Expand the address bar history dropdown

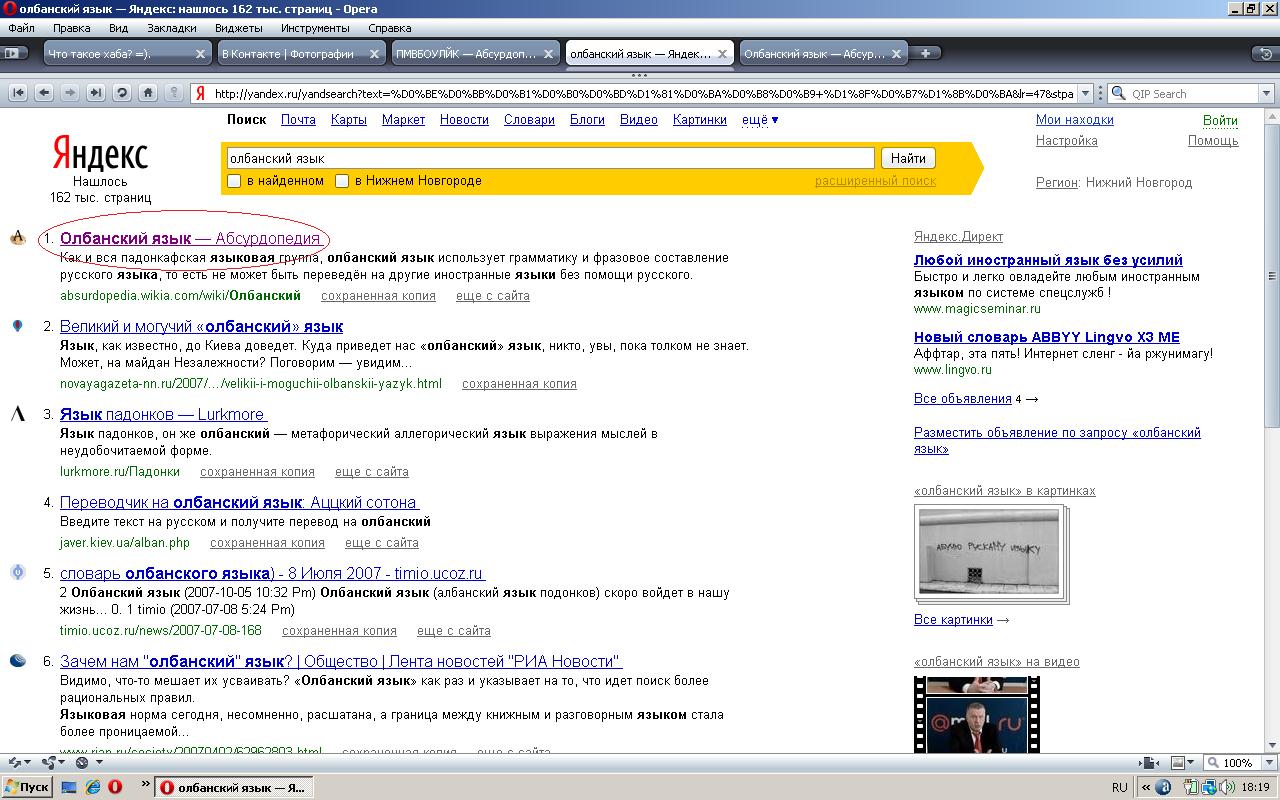pyautogui.click(x=1086, y=94)
